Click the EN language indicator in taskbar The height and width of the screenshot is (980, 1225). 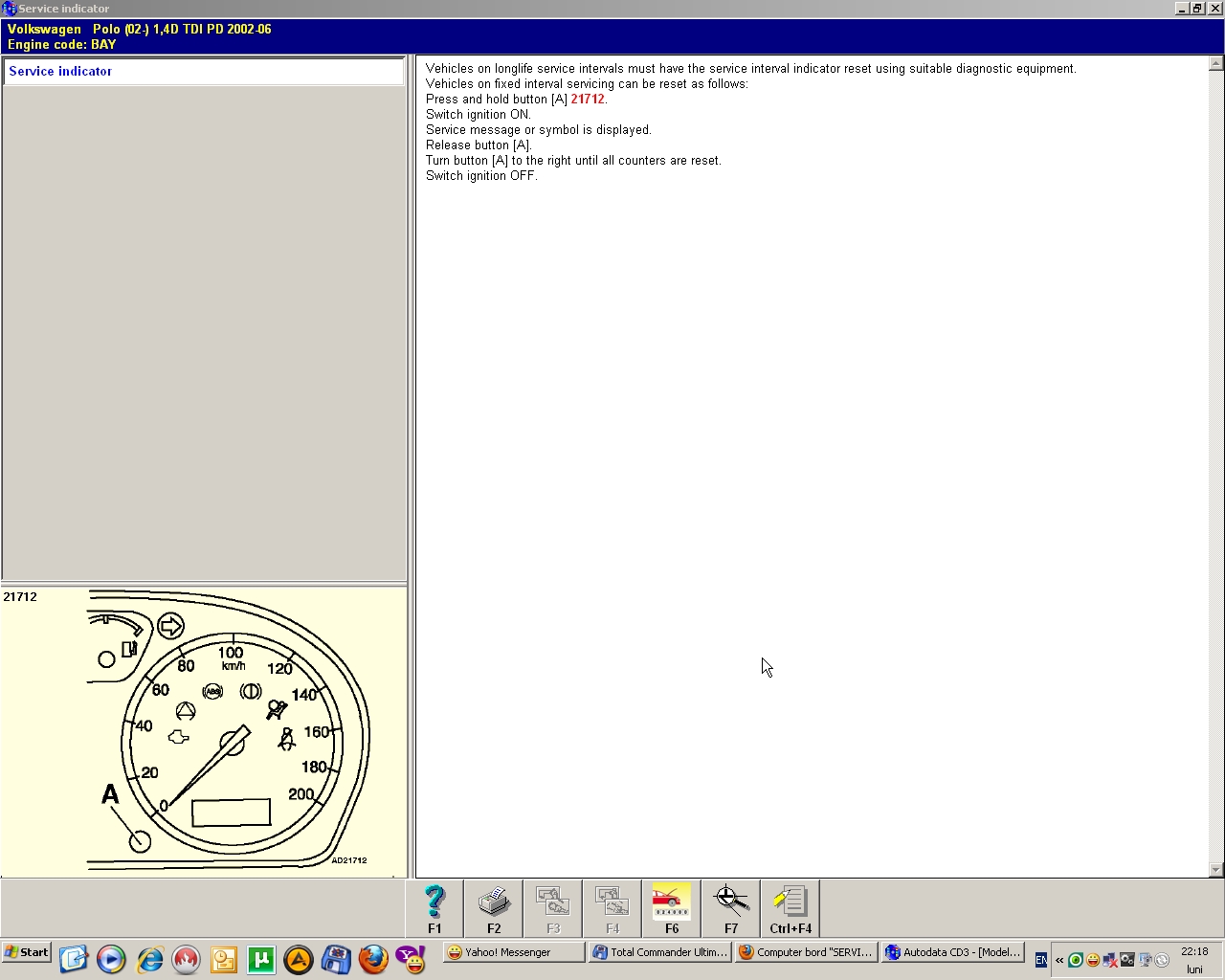click(x=1041, y=960)
